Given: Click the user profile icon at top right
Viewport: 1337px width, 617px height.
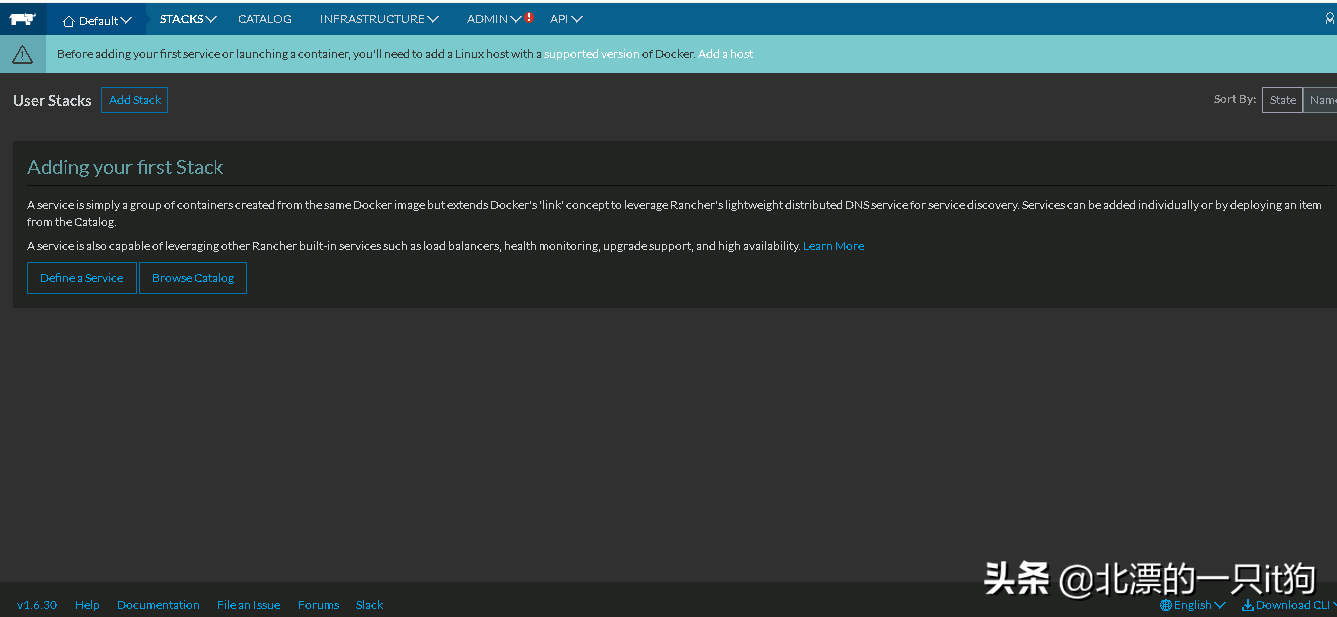Looking at the screenshot, I should pos(1329,18).
